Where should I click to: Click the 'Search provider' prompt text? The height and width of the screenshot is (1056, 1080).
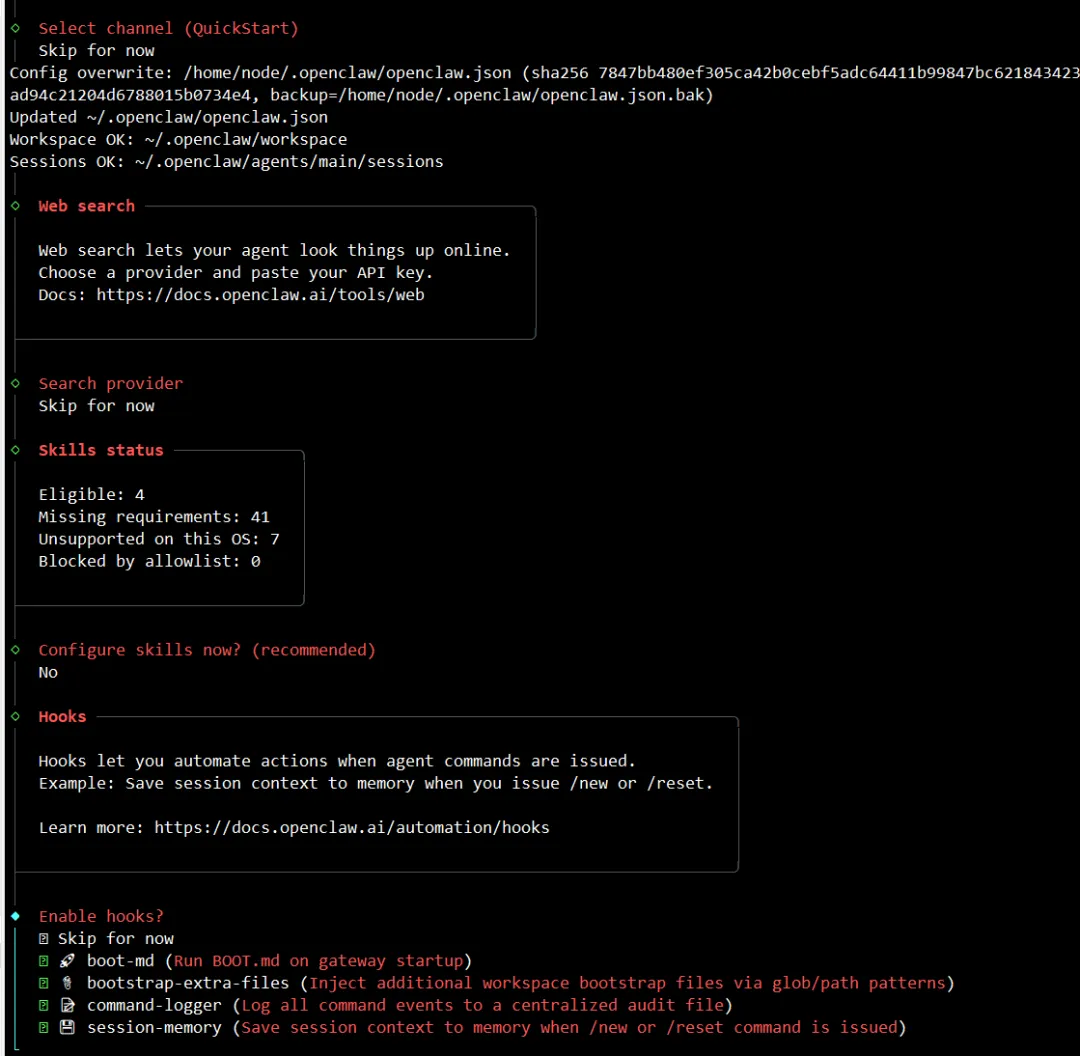click(x=111, y=383)
